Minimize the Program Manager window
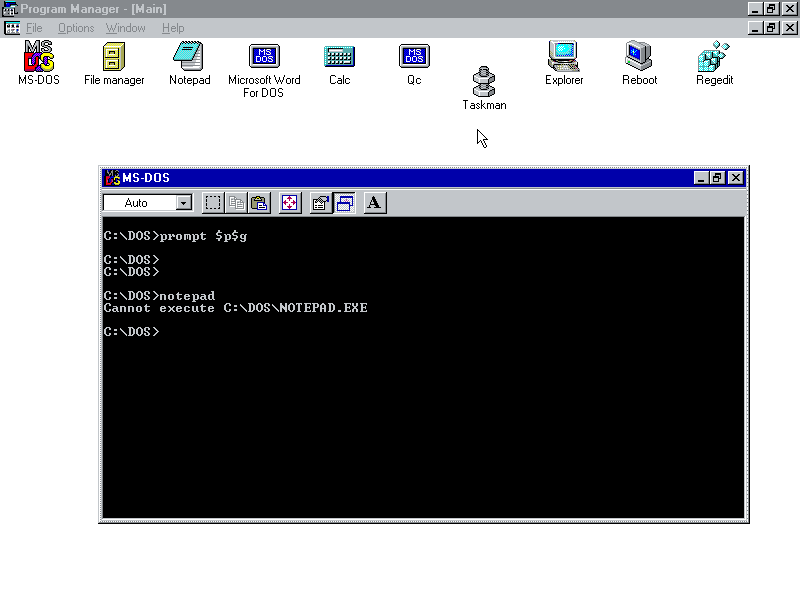The image size is (800, 600). (755, 9)
